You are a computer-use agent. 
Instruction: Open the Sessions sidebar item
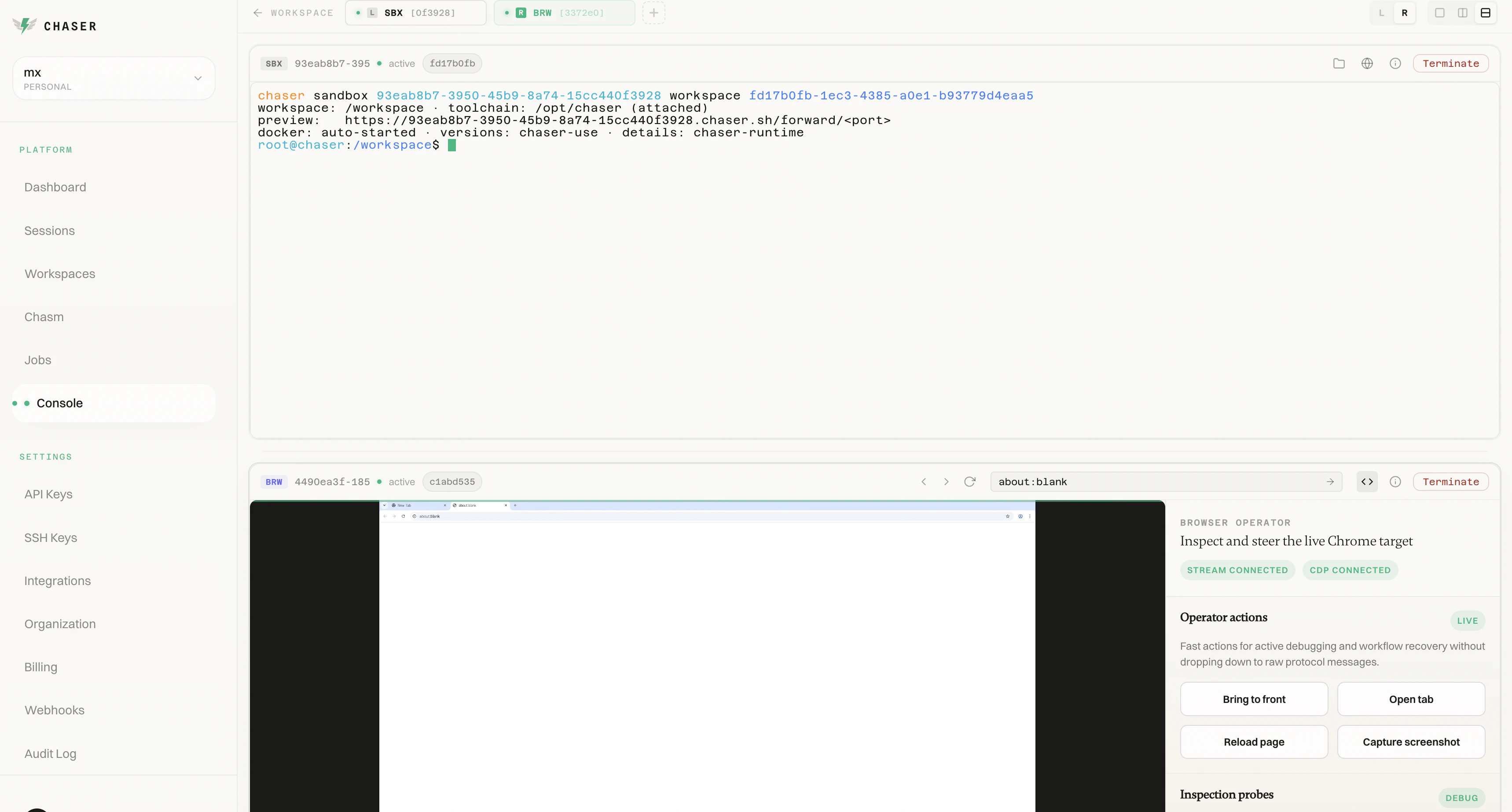pyautogui.click(x=49, y=230)
